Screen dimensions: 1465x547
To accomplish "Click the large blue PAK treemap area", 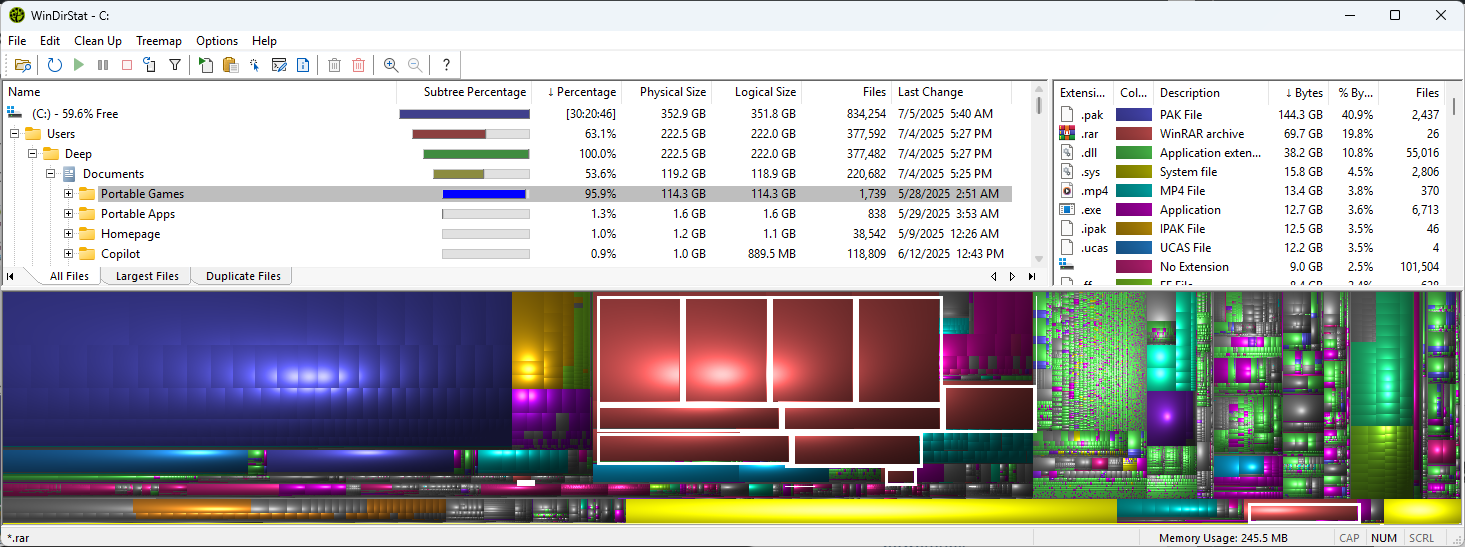I will pos(256,370).
